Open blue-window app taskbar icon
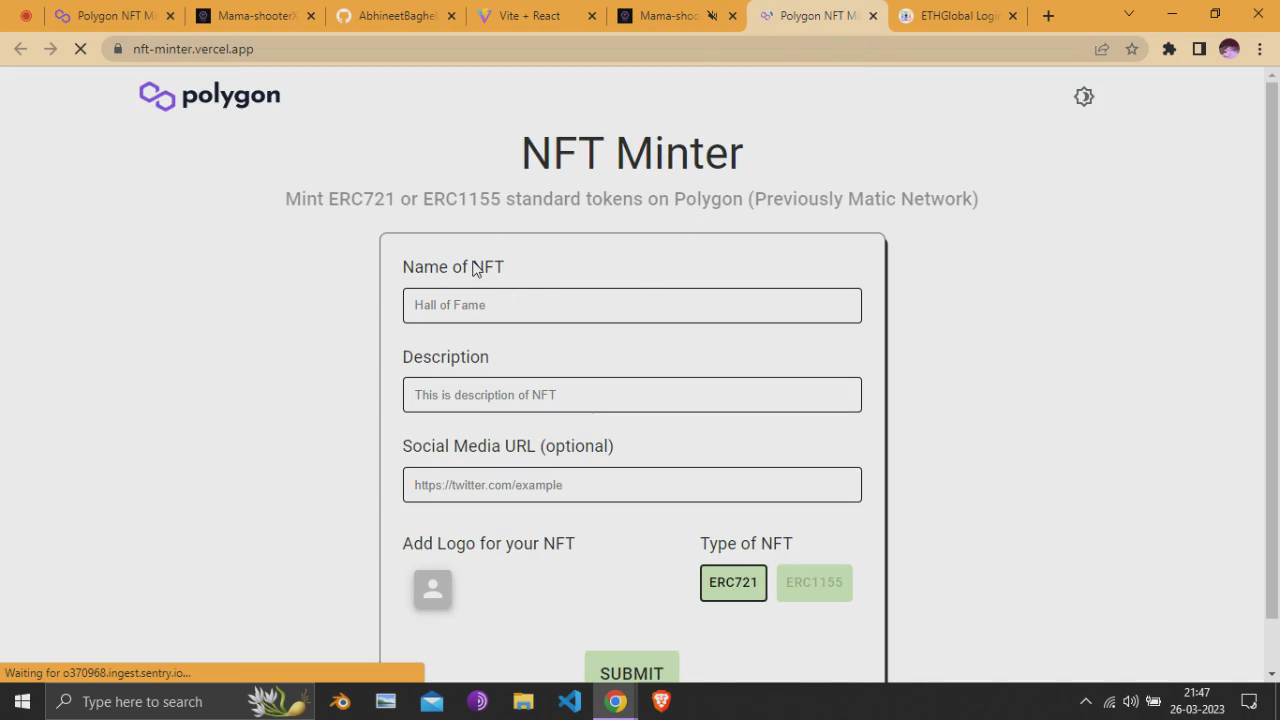Image resolution: width=1280 pixels, height=720 pixels. (x=386, y=702)
